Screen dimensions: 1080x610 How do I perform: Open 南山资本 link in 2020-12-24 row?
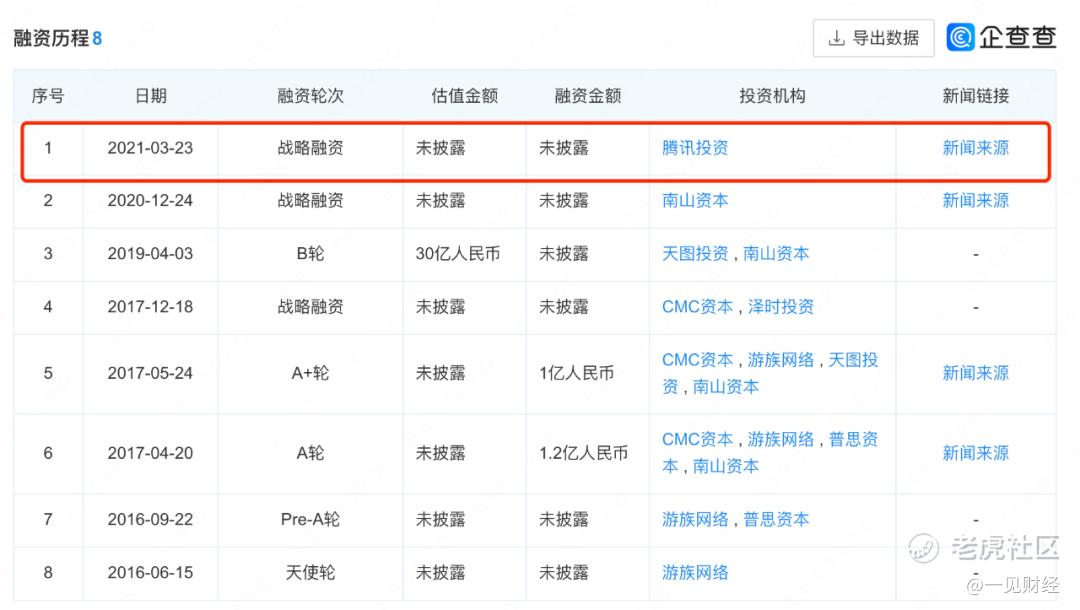(695, 200)
